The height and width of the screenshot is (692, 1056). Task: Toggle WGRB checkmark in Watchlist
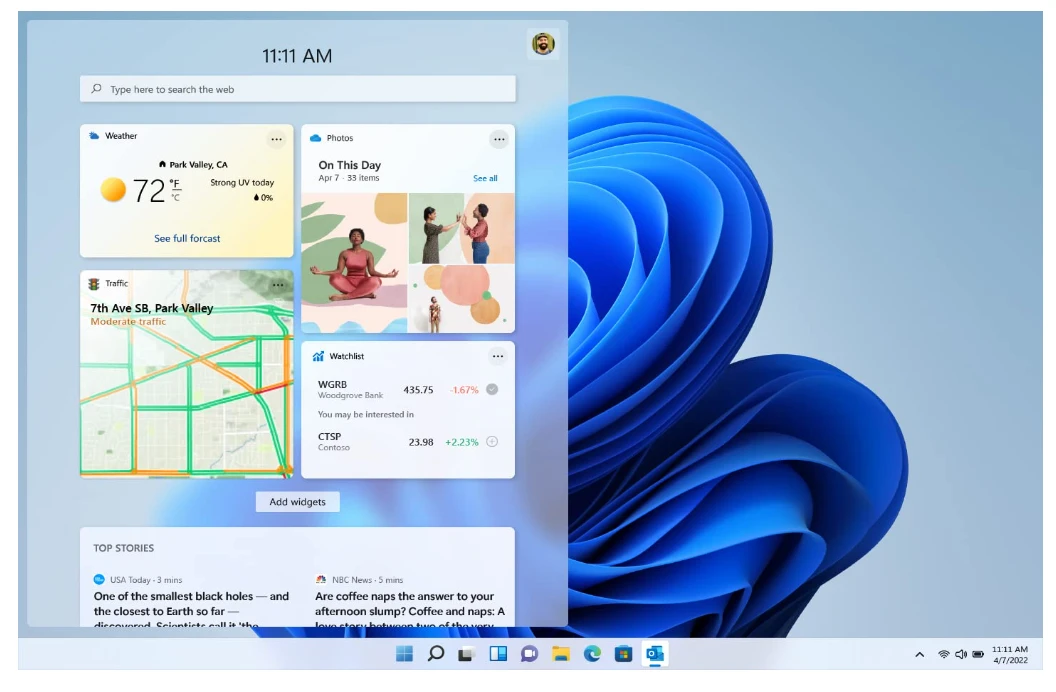[492, 389]
